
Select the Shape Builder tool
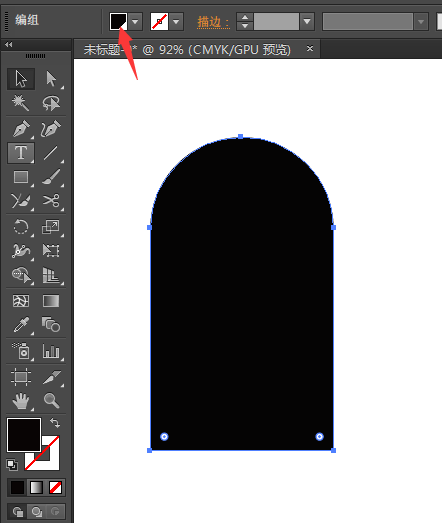pyautogui.click(x=21, y=275)
